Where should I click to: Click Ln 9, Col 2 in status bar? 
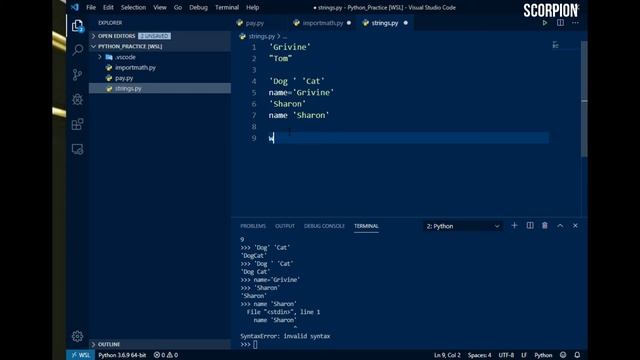pyautogui.click(x=447, y=355)
